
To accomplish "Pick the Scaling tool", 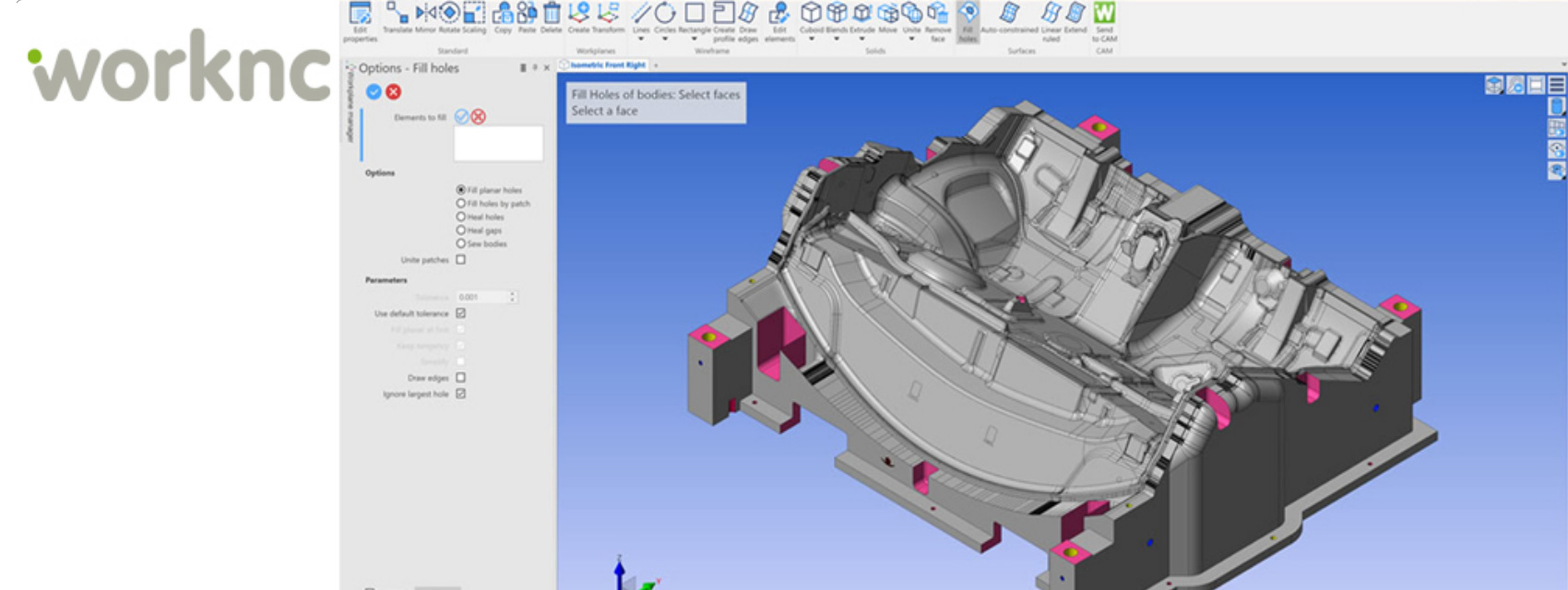I will (474, 18).
